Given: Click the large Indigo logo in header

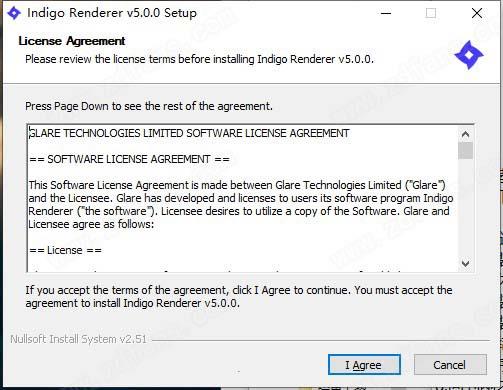Looking at the screenshot, I should tap(469, 55).
